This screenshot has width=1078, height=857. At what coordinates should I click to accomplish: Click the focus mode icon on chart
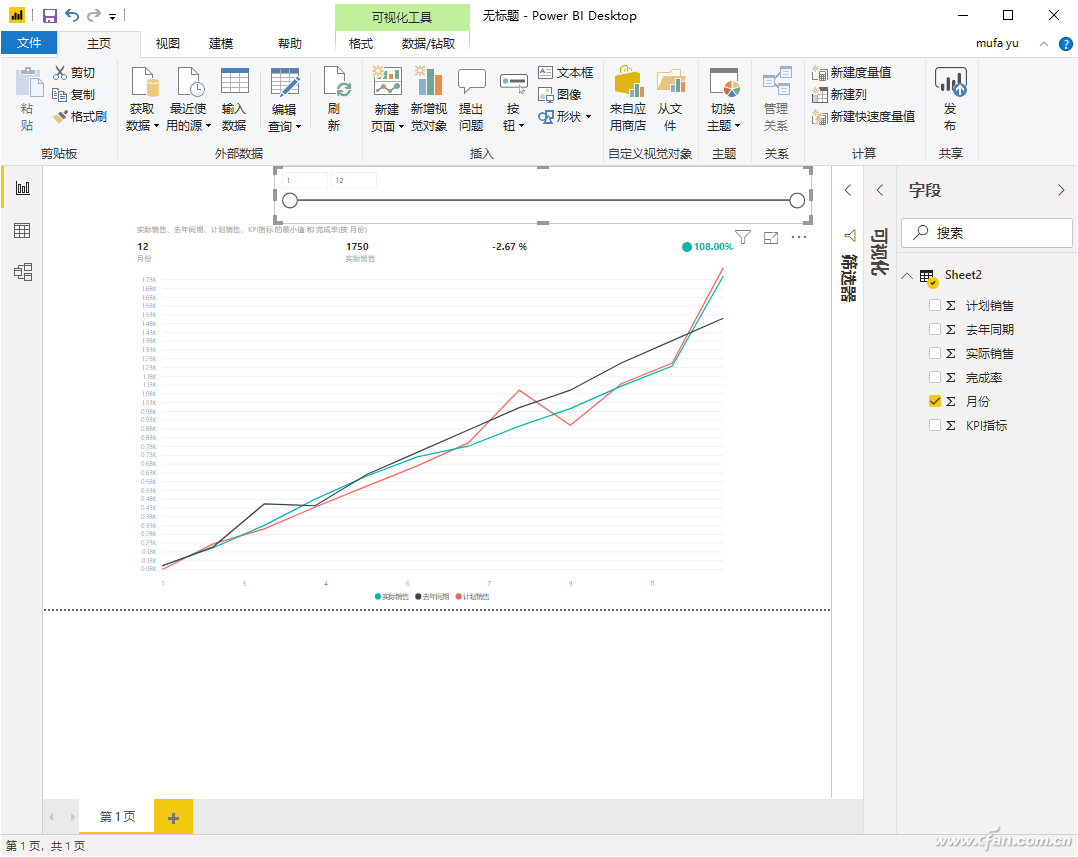coord(771,237)
